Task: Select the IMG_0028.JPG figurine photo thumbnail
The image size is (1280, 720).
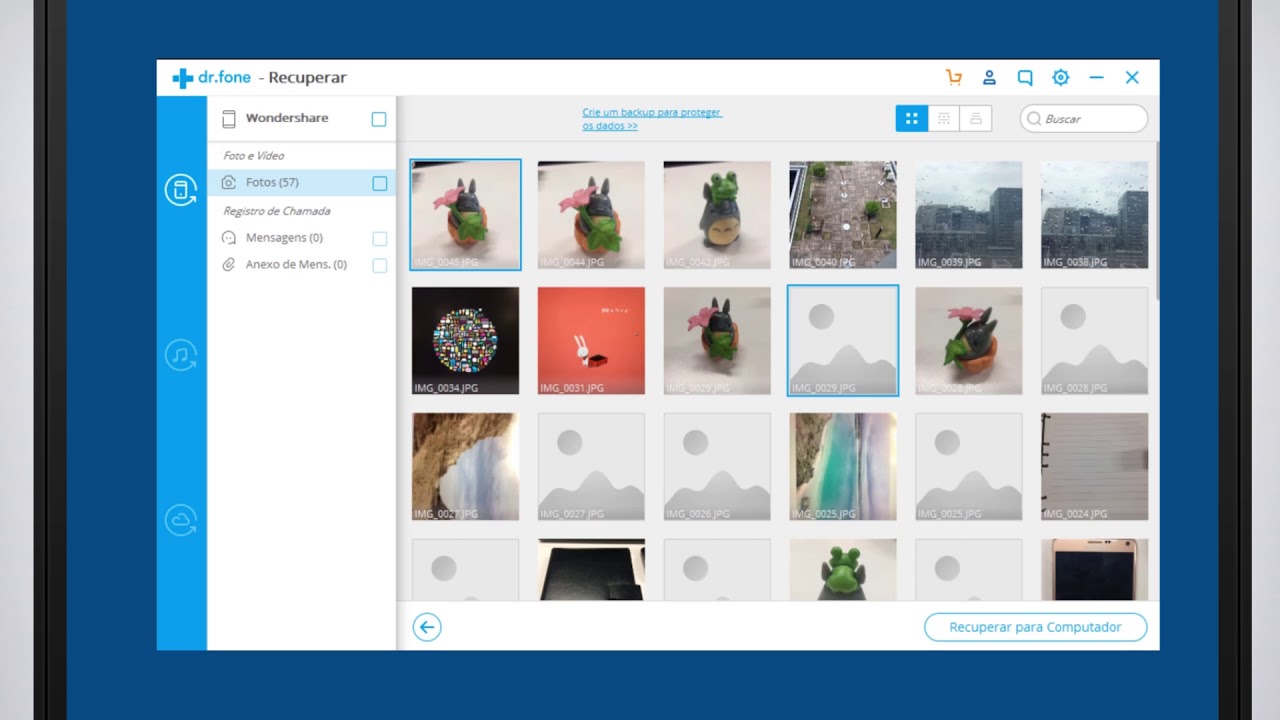Action: coord(969,341)
